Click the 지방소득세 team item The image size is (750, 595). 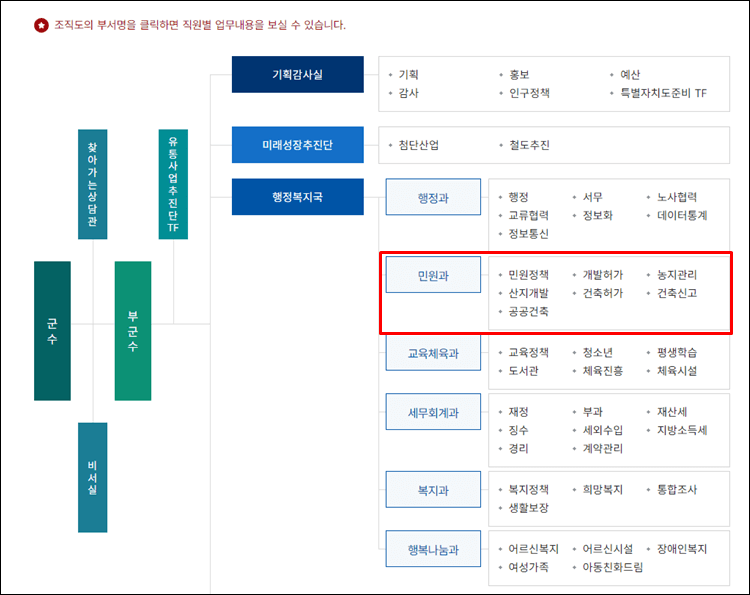point(682,430)
